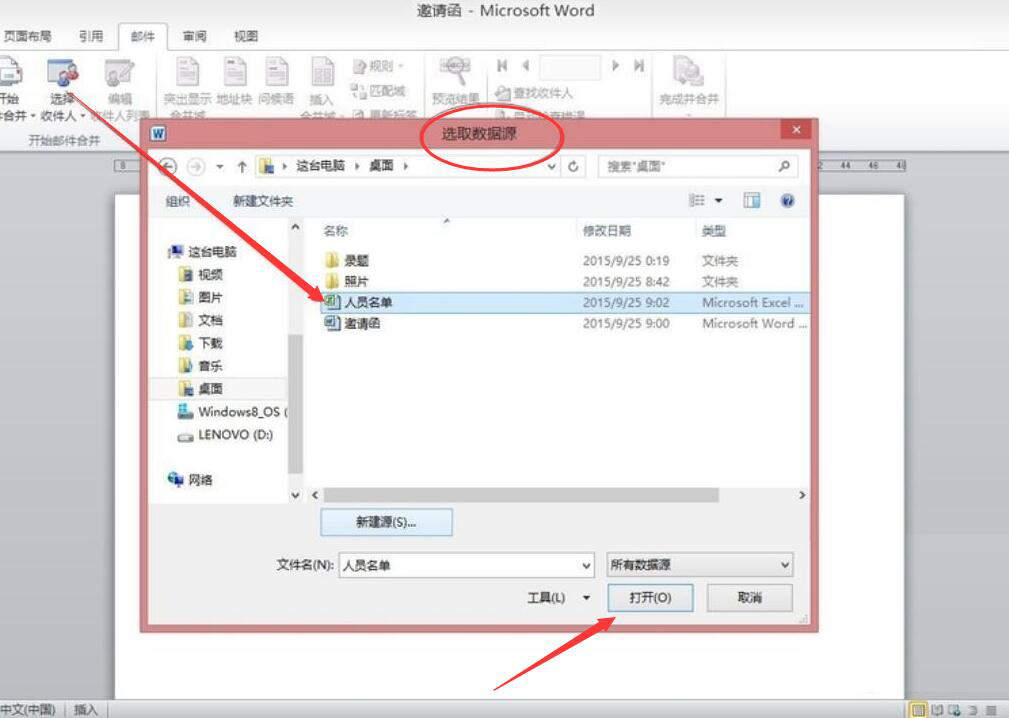1009x718 pixels.
Task: Click the Finish & Merge icon
Action: pyautogui.click(x=689, y=72)
